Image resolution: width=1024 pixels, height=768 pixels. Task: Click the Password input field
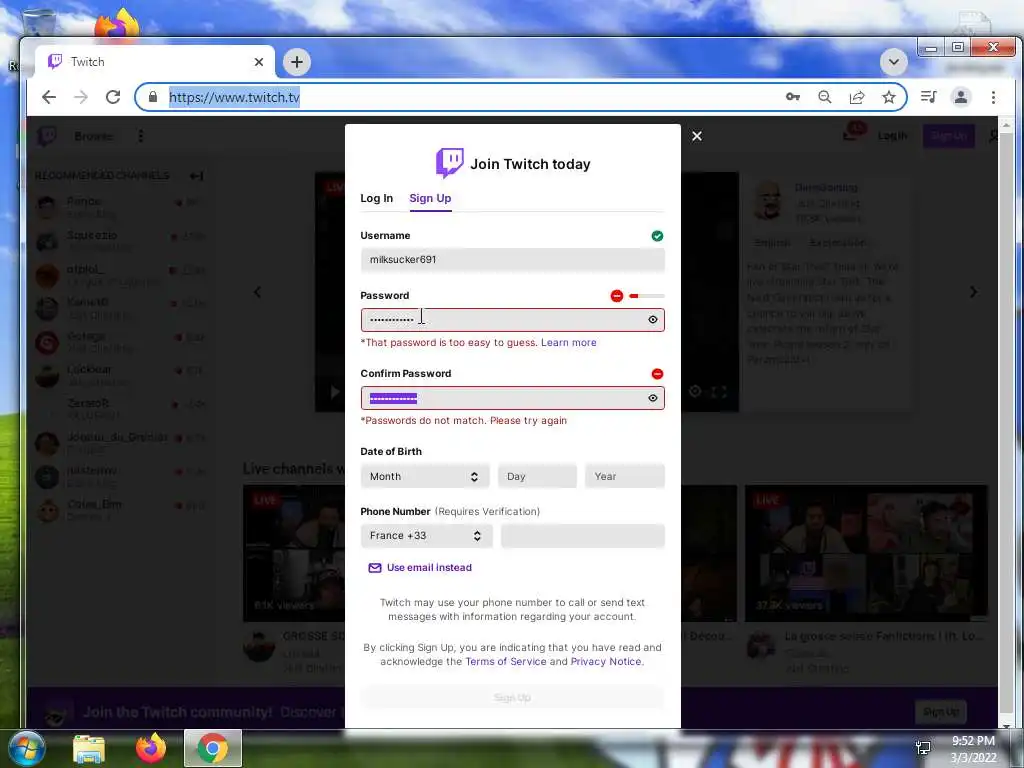[513, 320]
